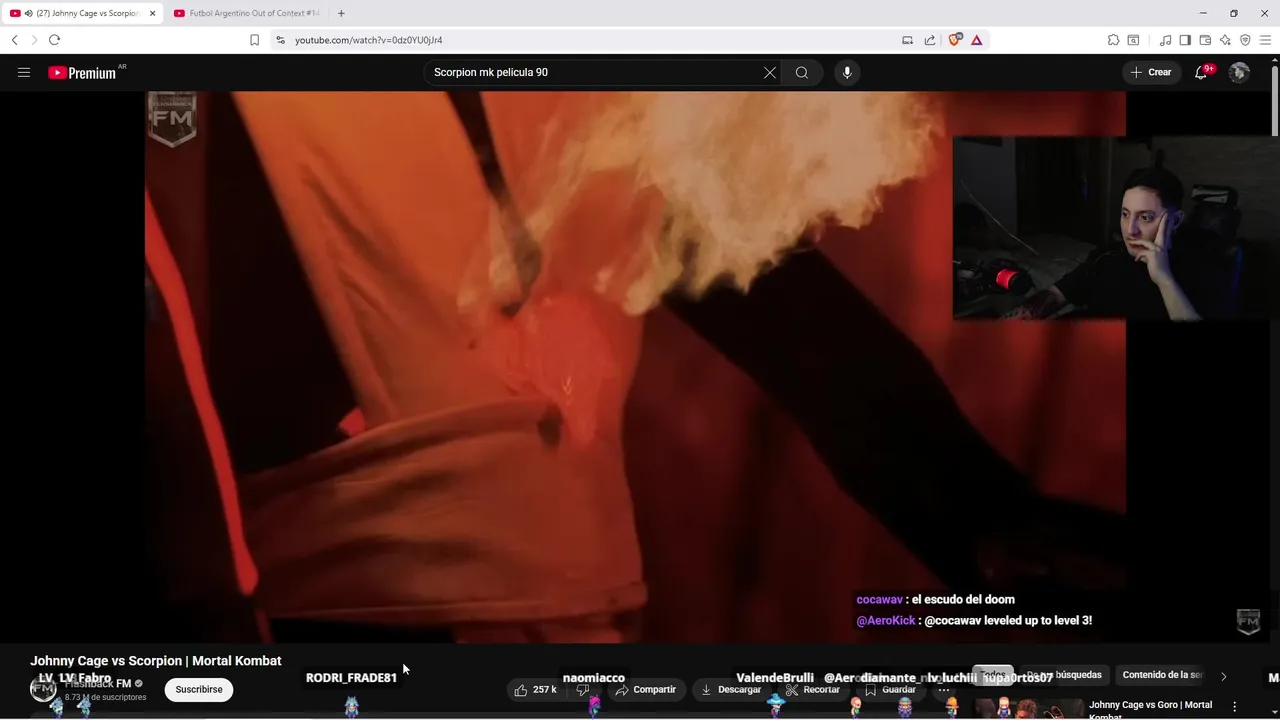Screen dimensions: 1280x720
Task: Bookmark this page
Action: (x=254, y=40)
